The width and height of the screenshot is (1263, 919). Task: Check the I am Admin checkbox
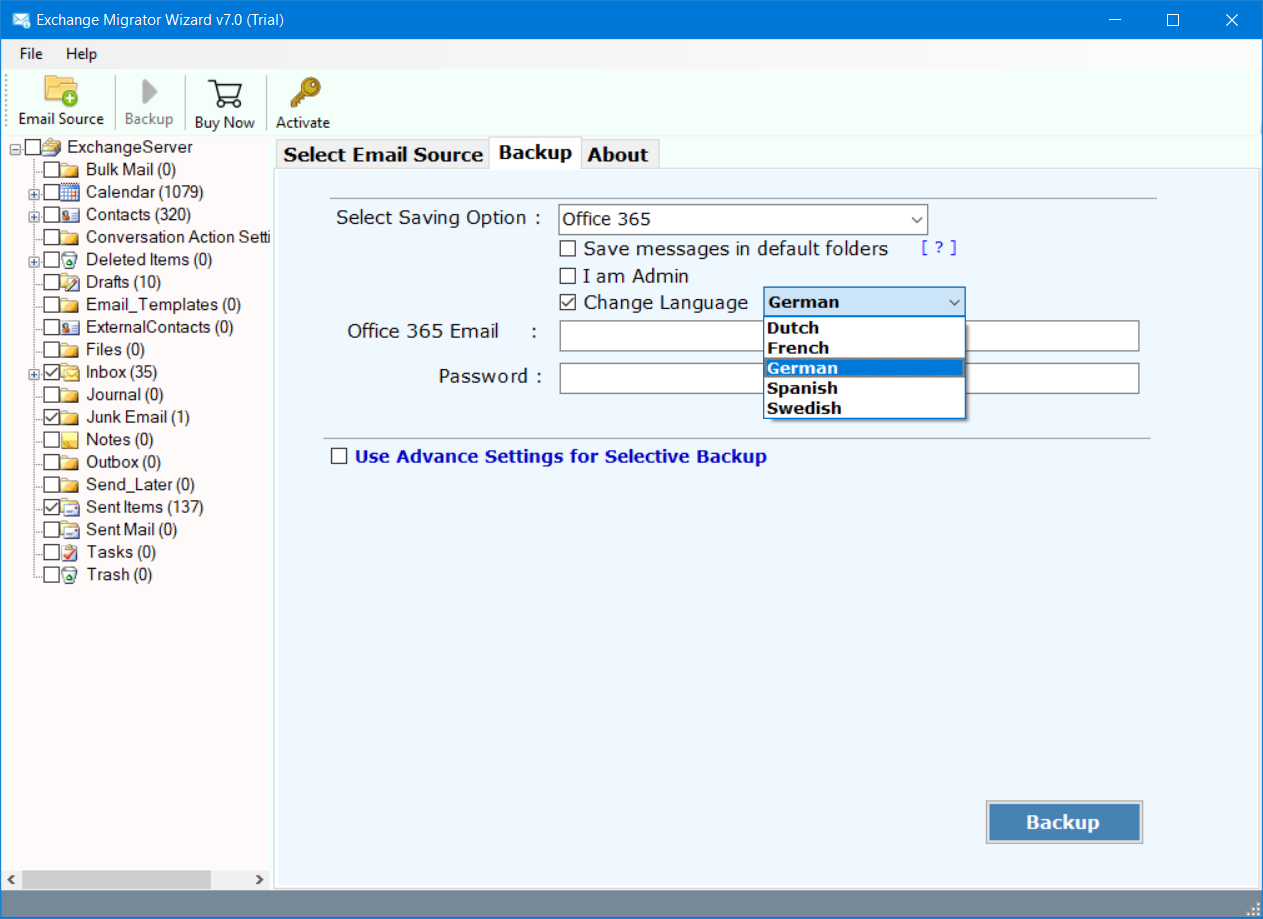[568, 276]
